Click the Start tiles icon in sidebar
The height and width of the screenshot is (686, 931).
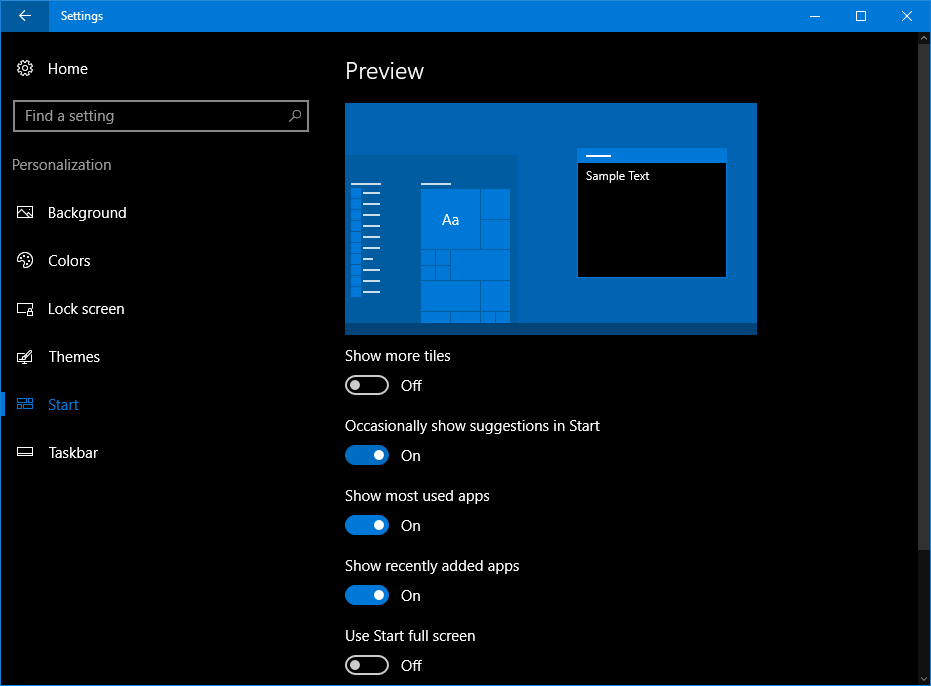coord(25,404)
